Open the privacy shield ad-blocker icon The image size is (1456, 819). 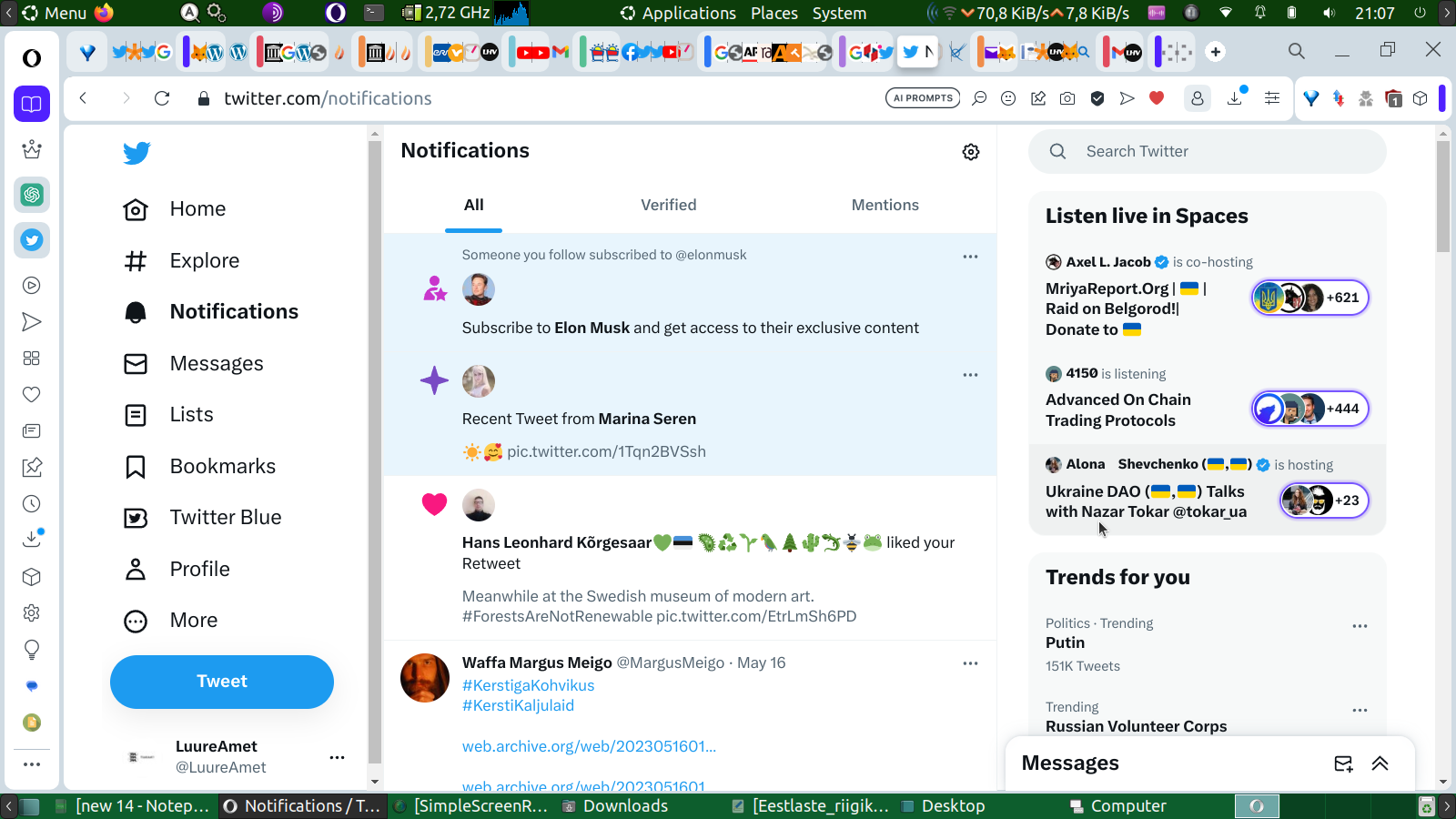click(x=1097, y=98)
